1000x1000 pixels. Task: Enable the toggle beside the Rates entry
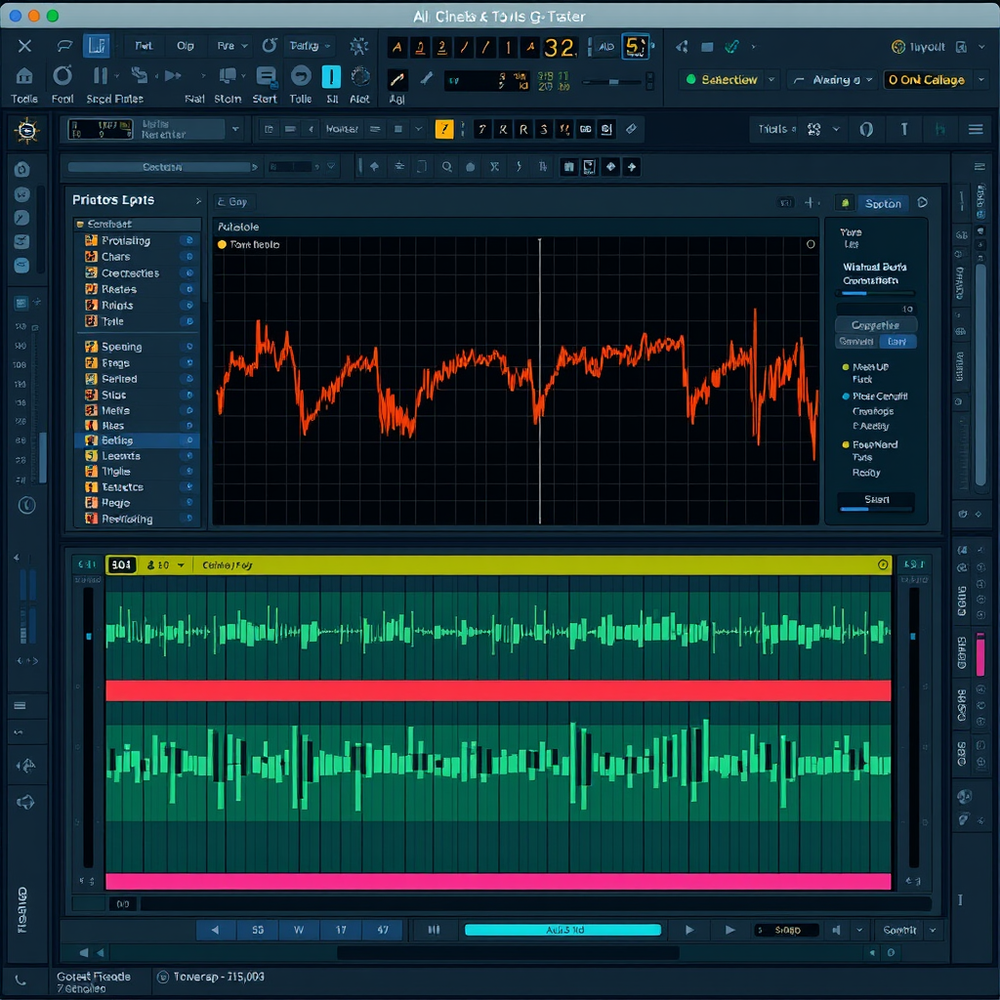tap(190, 289)
